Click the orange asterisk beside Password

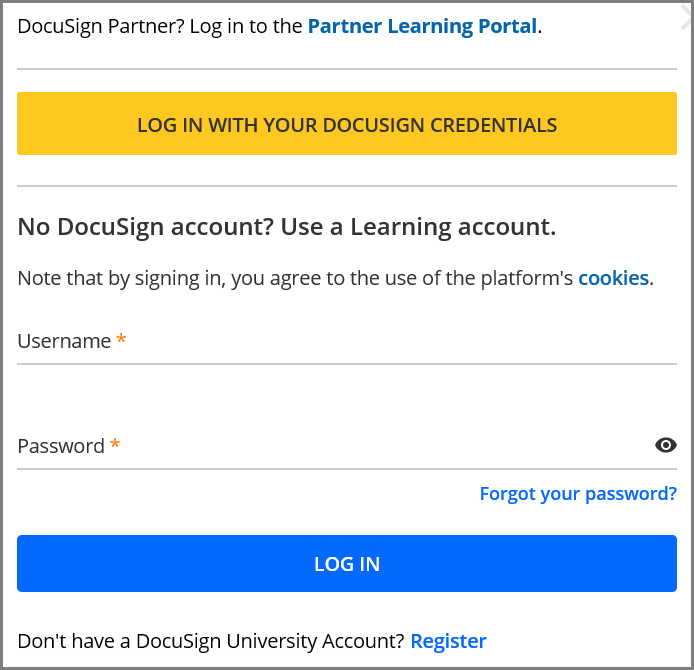pos(115,444)
